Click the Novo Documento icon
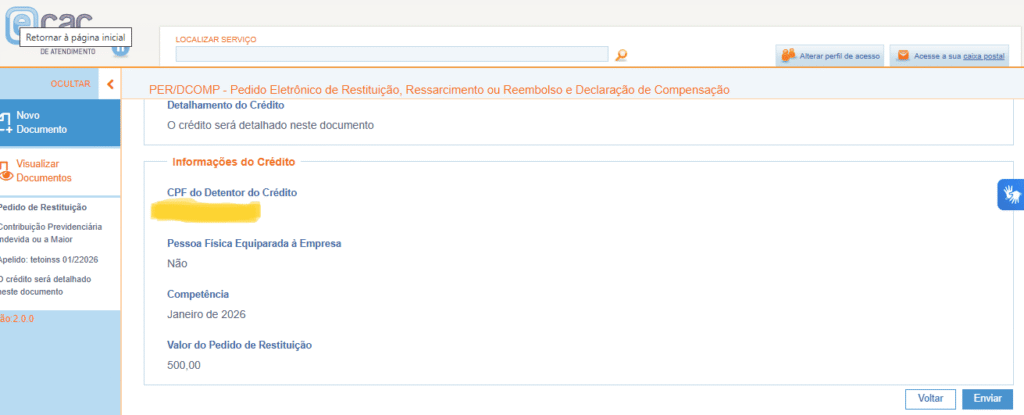Viewport: 1024px width, 415px height. click(x=5, y=122)
